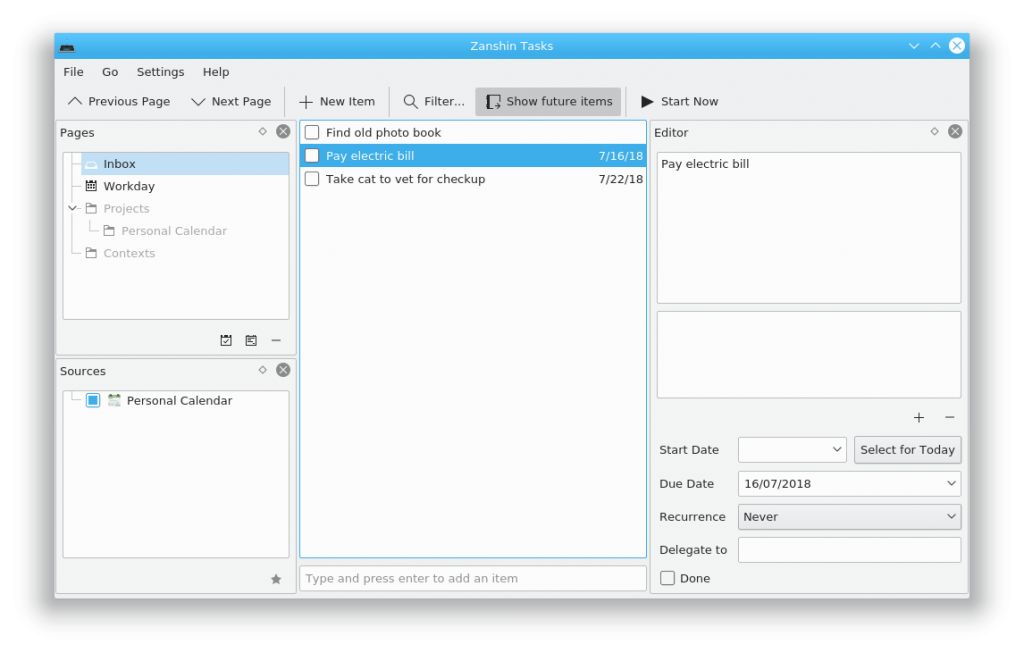Viewport: 1024px width, 653px height.
Task: Close the Sources panel
Action: pyautogui.click(x=283, y=370)
